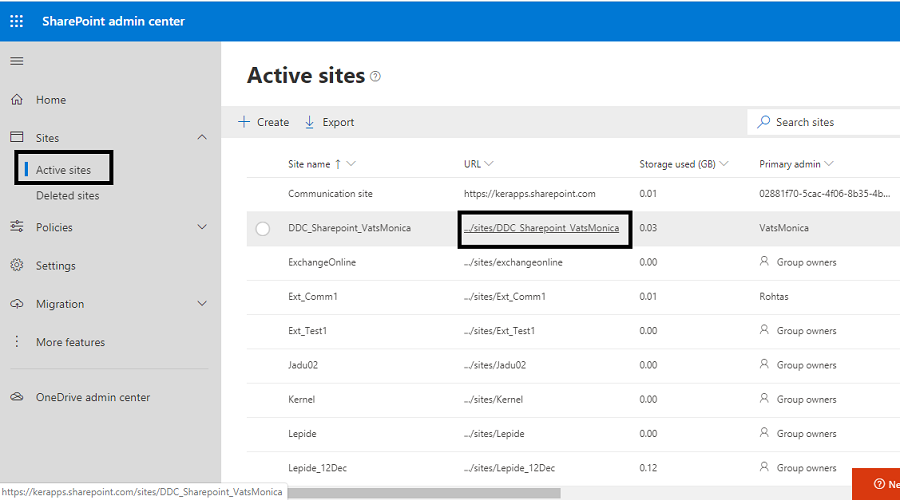Open the https://kerapps.sharepoint.com URL
Screen dimensions: 900x500
point(530,194)
